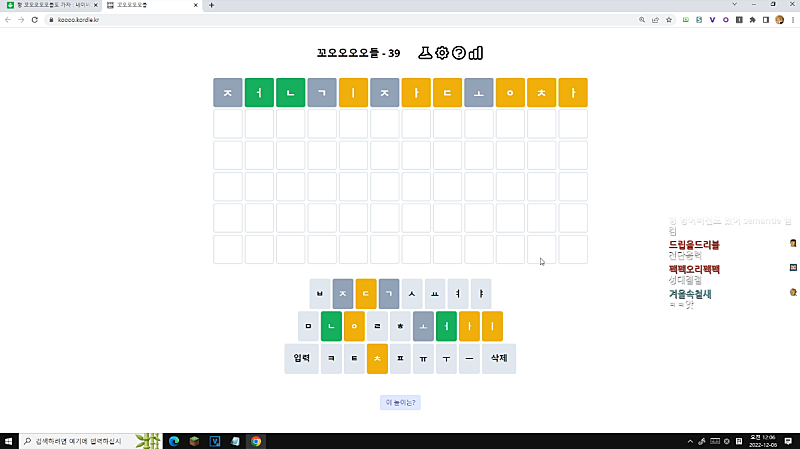800x449 pixels.
Task: Tap the ㅠ key on keyboard
Action: [x=423, y=359]
